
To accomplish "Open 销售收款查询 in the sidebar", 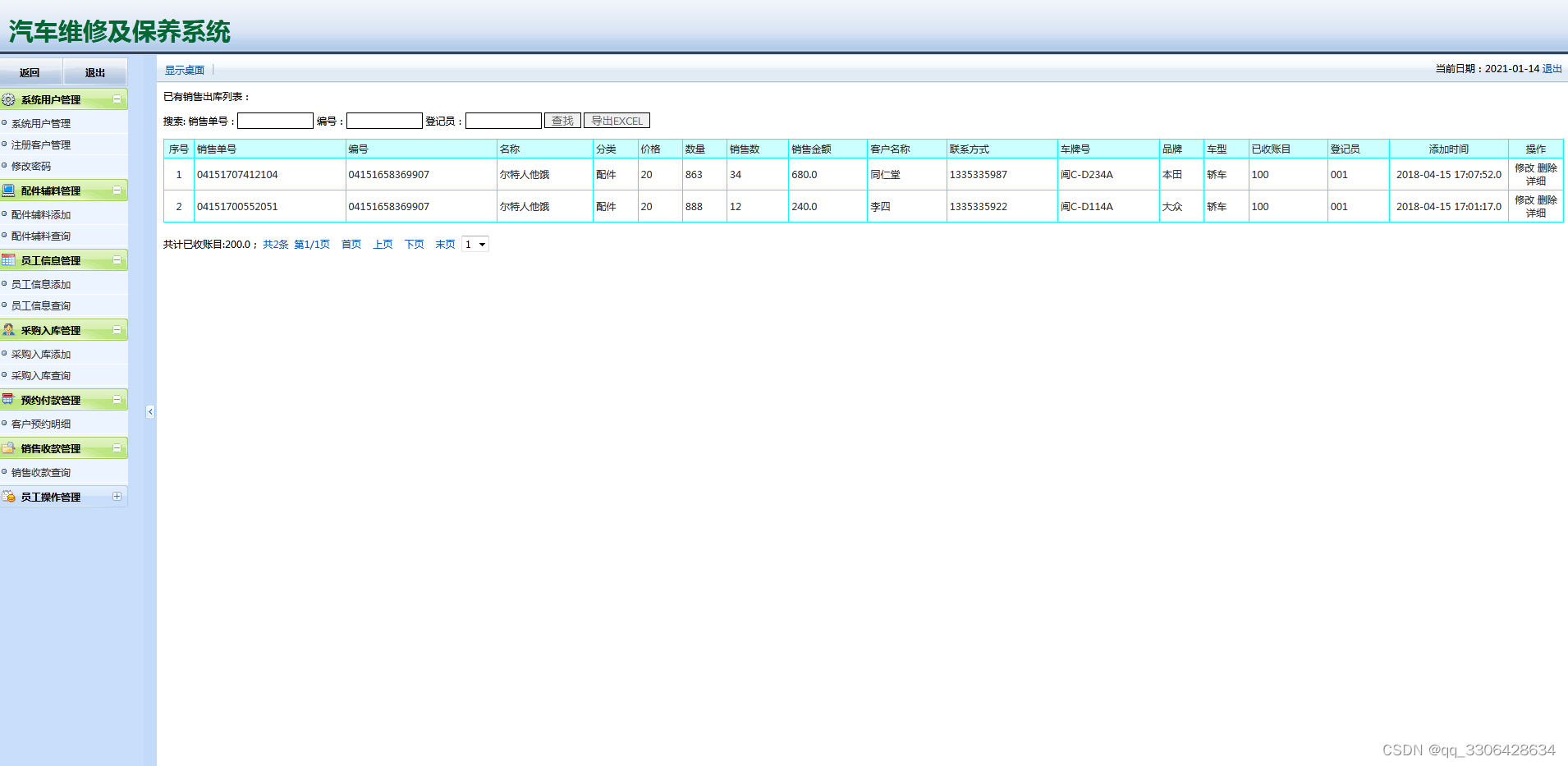I will click(41, 473).
